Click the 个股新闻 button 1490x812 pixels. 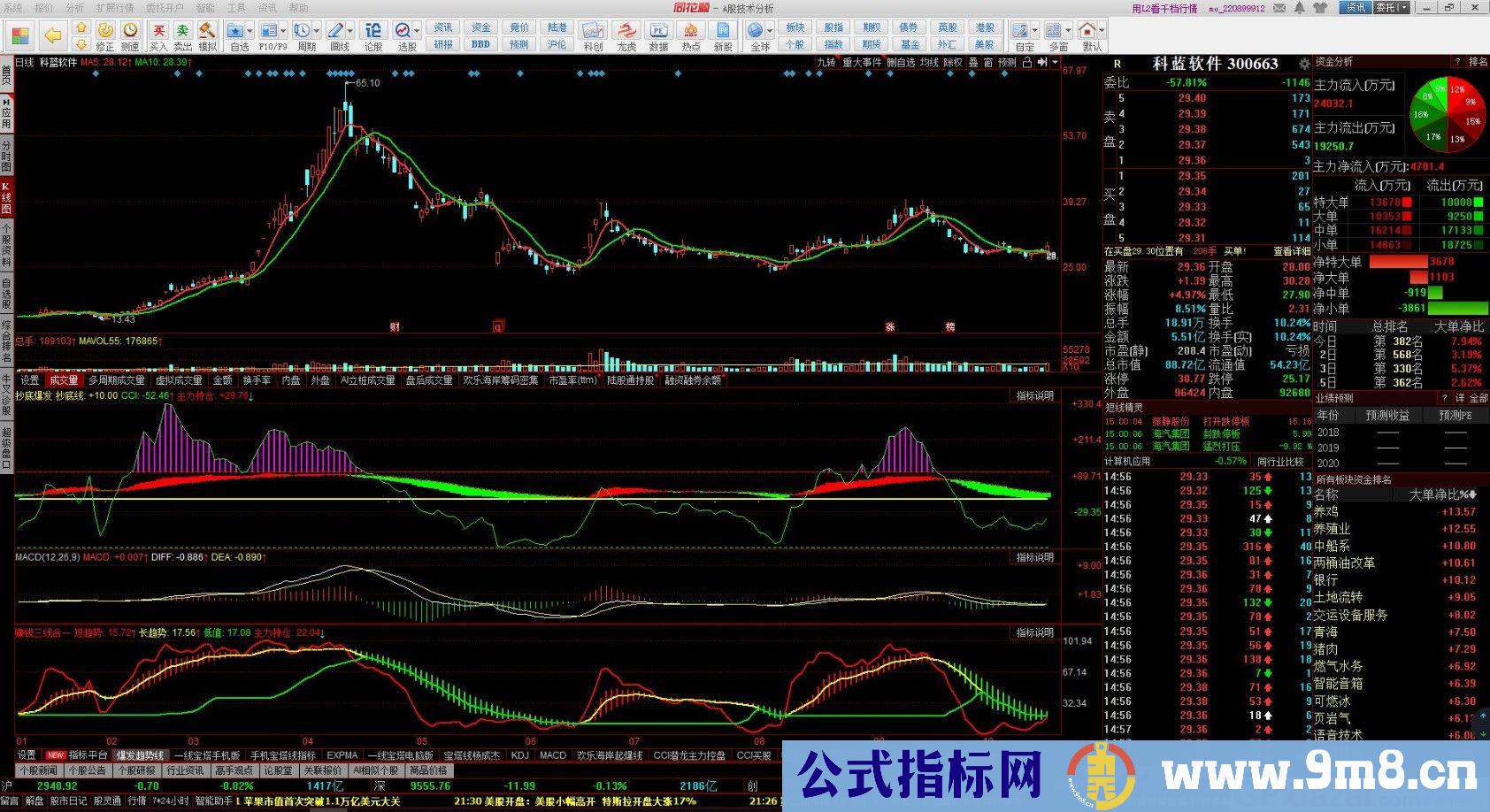38,770
